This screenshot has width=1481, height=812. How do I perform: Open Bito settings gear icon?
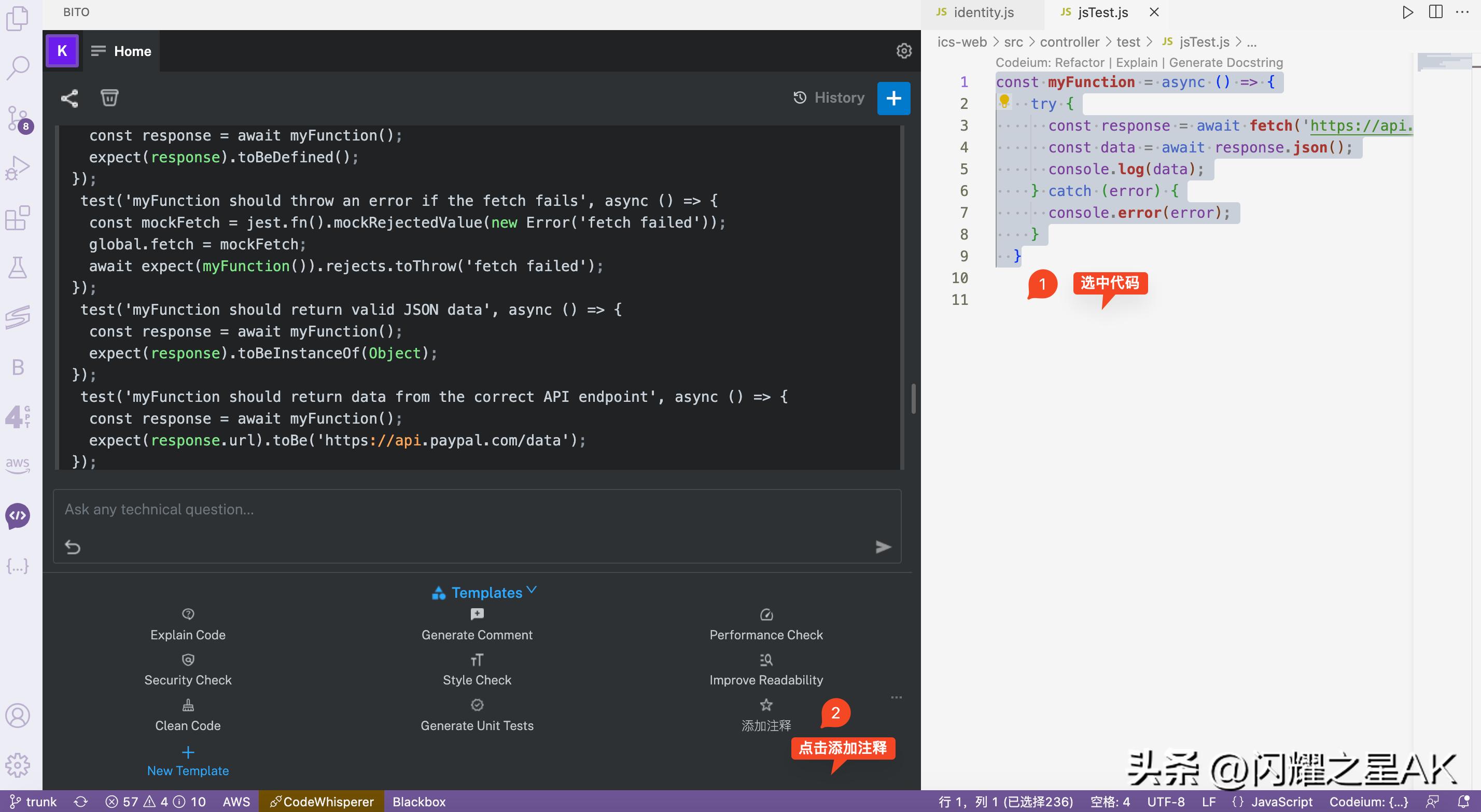coord(904,51)
